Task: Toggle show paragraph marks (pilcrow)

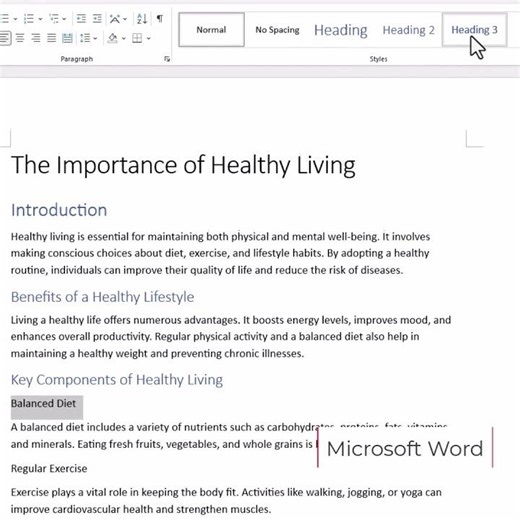Action: 160,19
